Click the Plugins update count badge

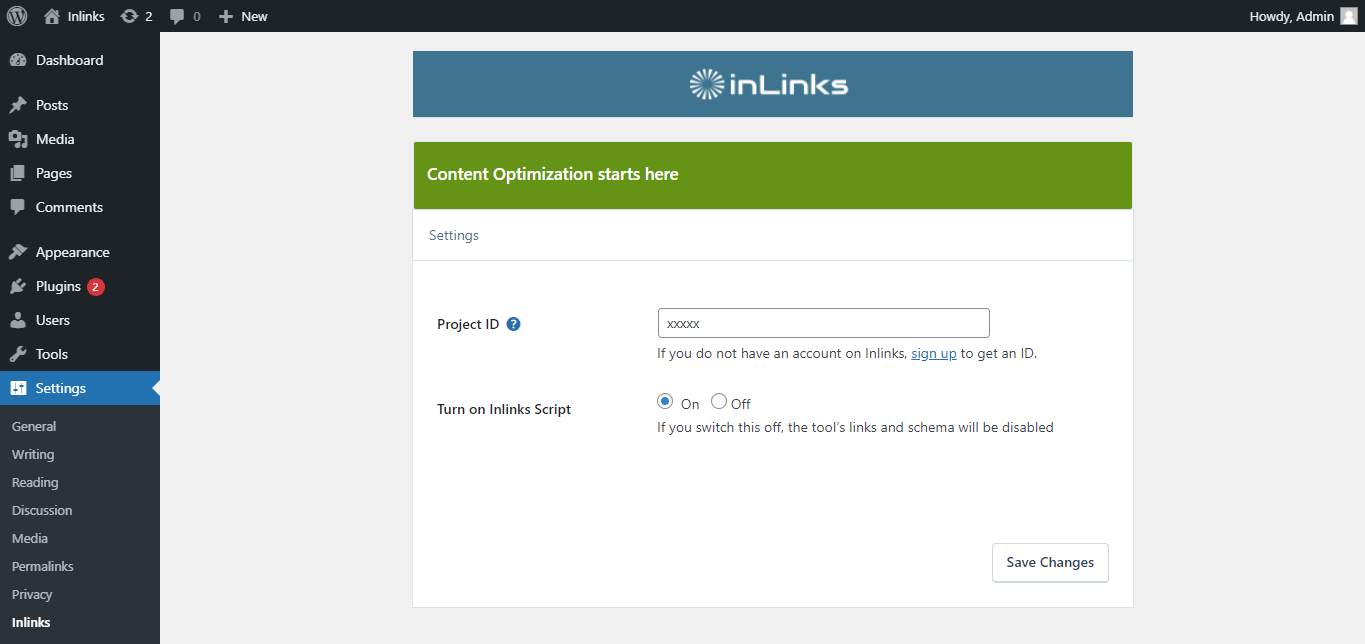coord(96,287)
